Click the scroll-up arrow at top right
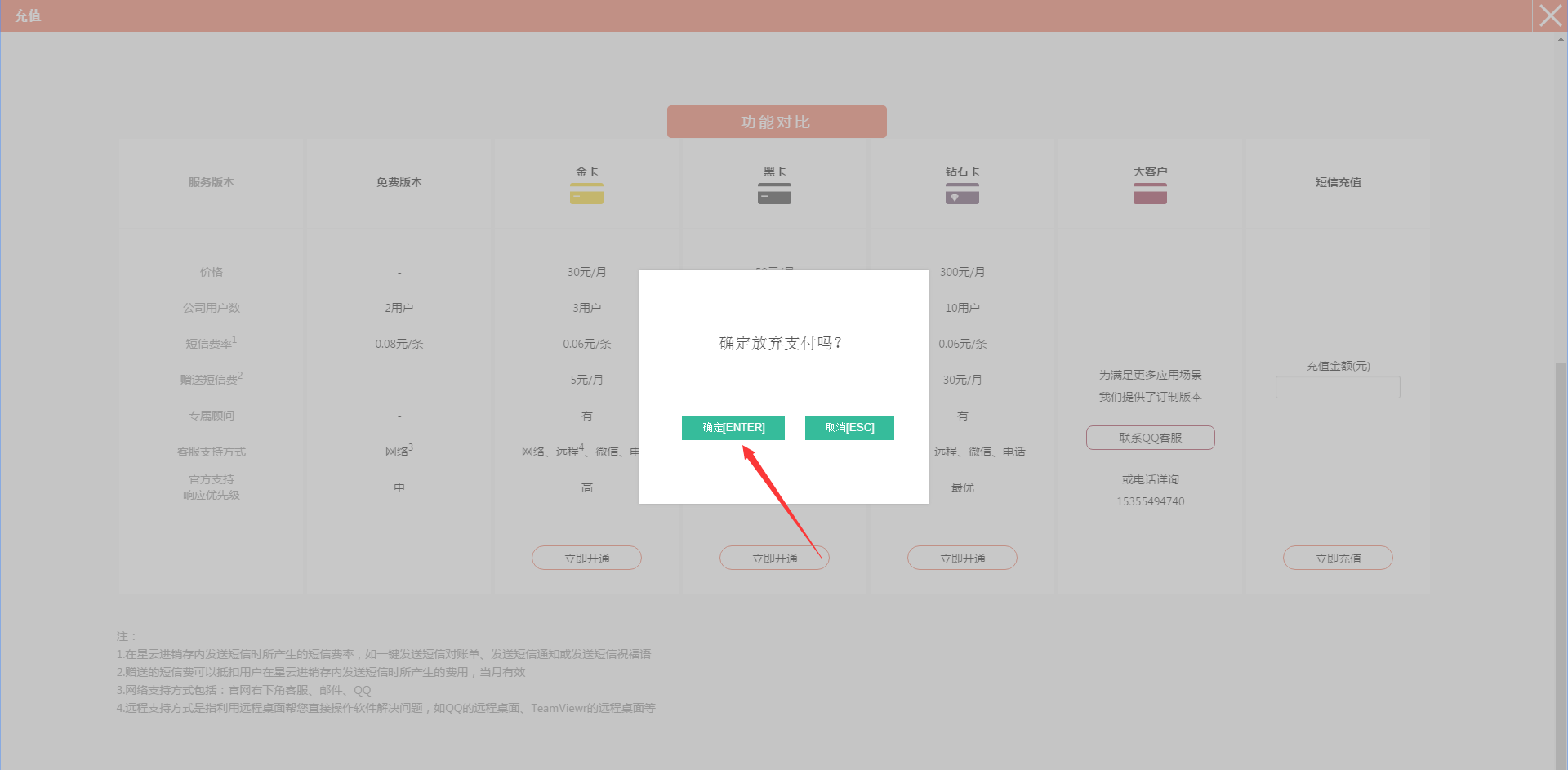1568x770 pixels. click(x=1561, y=39)
